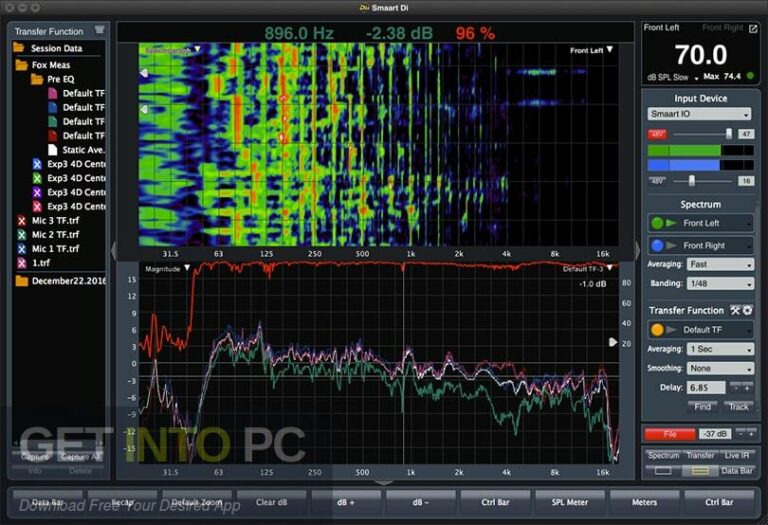
Task: Switch to Transfer view
Action: point(700,455)
